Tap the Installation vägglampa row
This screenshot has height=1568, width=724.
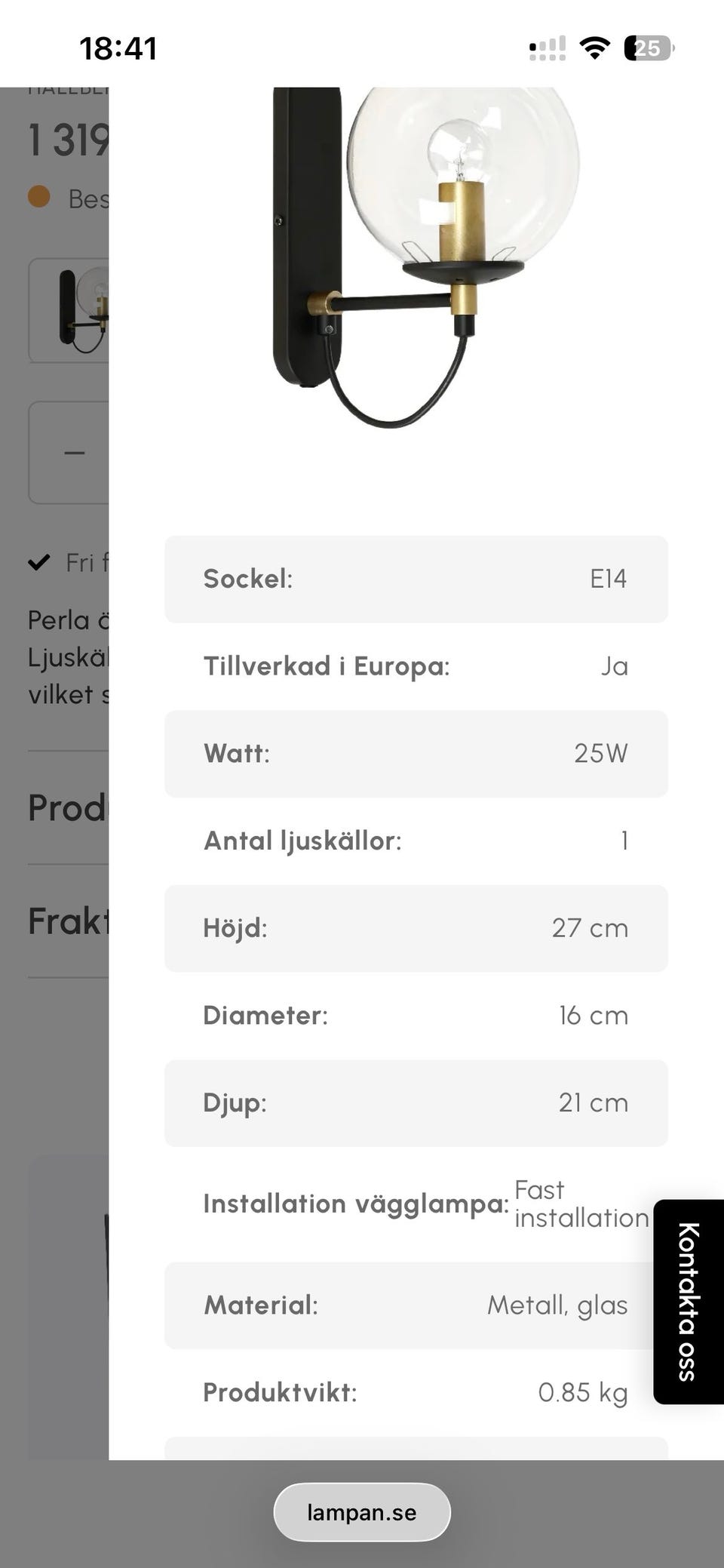tap(416, 1204)
